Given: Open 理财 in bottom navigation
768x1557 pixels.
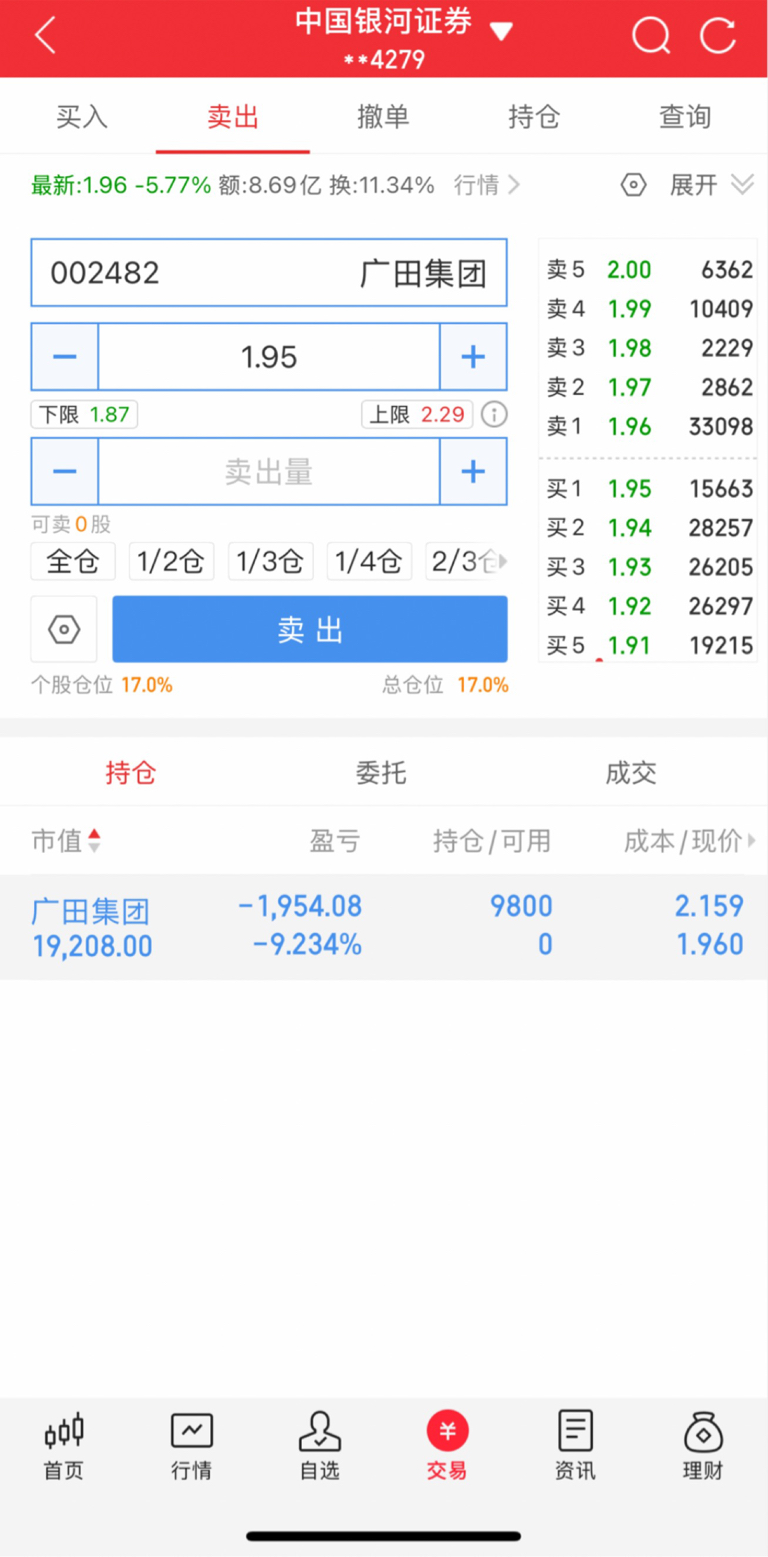Looking at the screenshot, I should (703, 1446).
